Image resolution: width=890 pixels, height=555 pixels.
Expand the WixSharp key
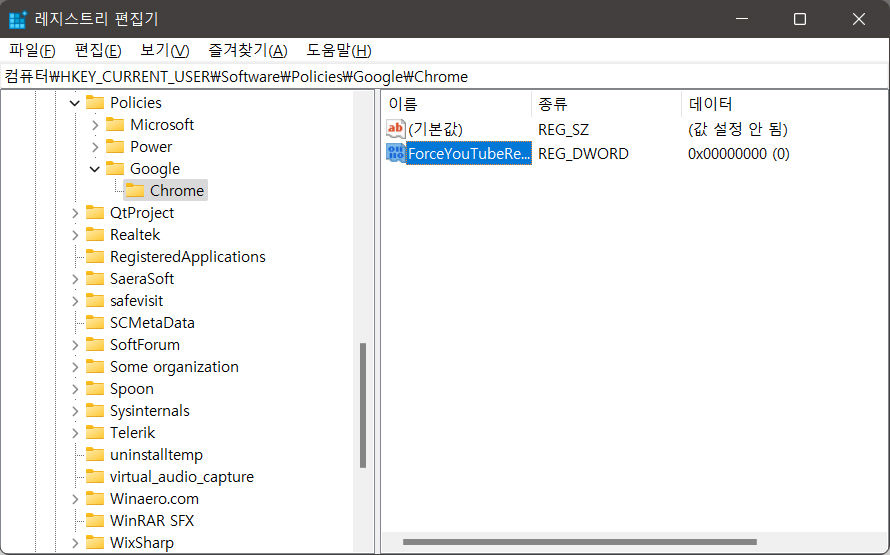click(75, 543)
